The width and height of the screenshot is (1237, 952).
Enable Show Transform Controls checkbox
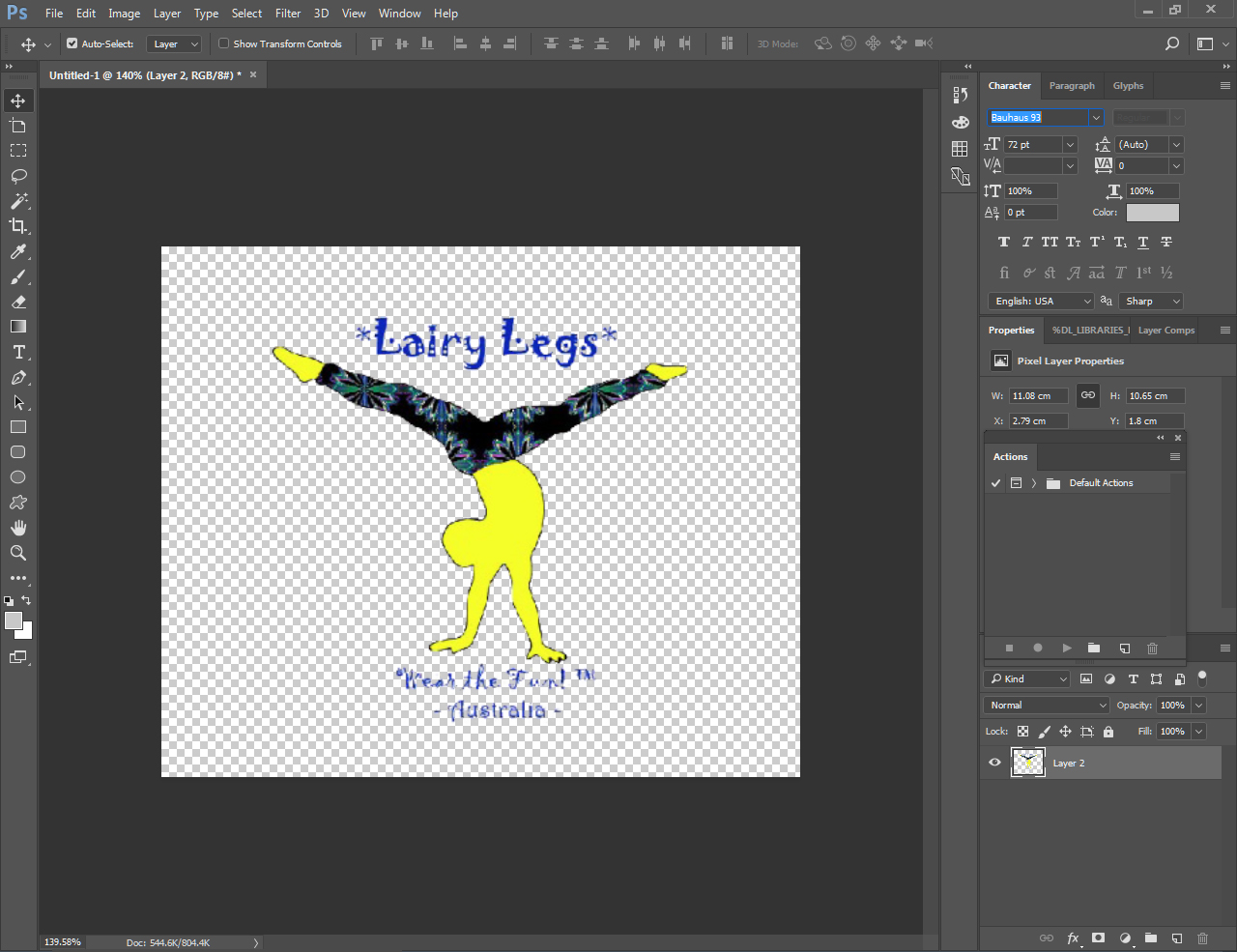[224, 43]
